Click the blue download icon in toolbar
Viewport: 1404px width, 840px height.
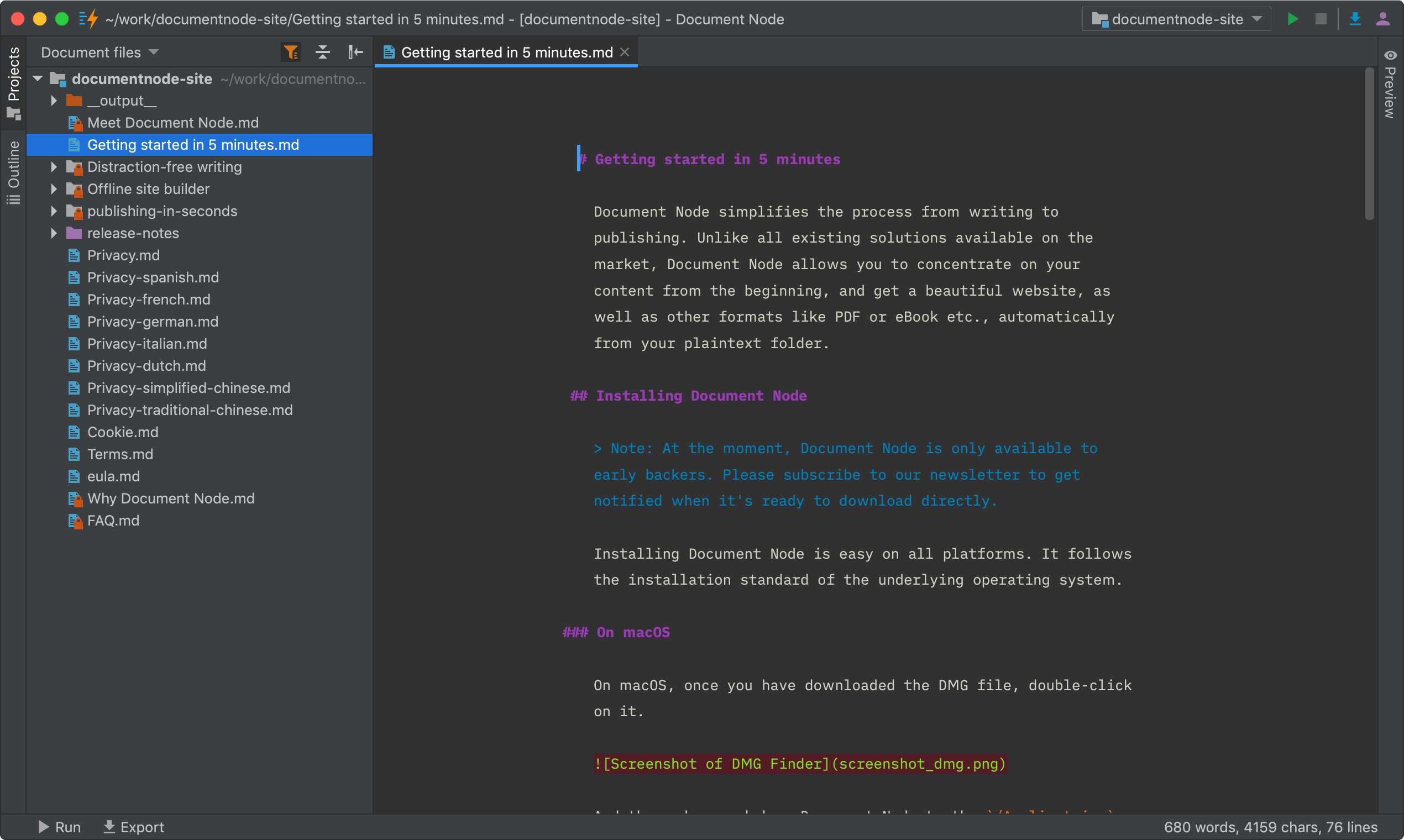[1355, 19]
